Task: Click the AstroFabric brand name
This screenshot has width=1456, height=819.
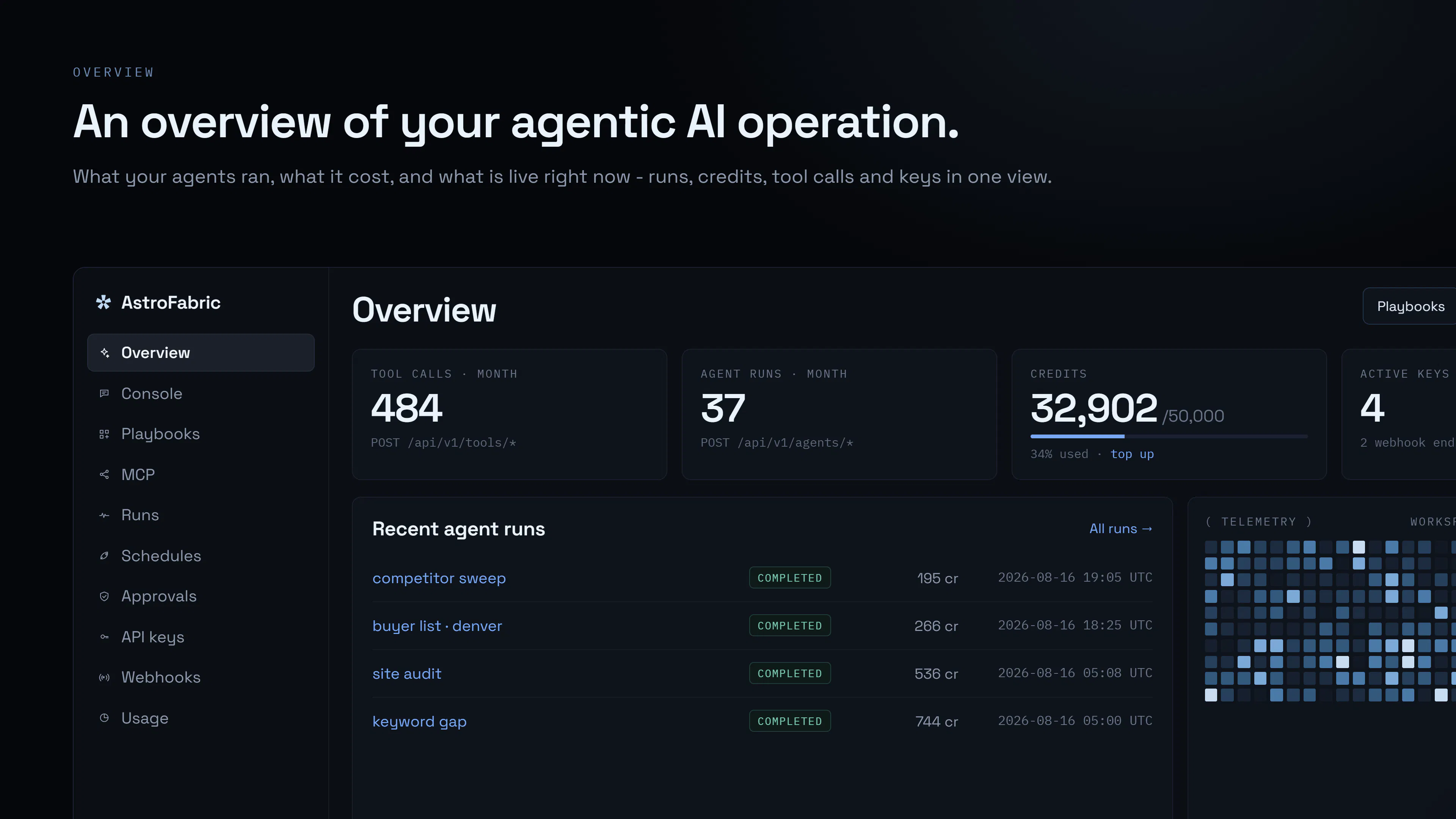Action: click(x=171, y=303)
